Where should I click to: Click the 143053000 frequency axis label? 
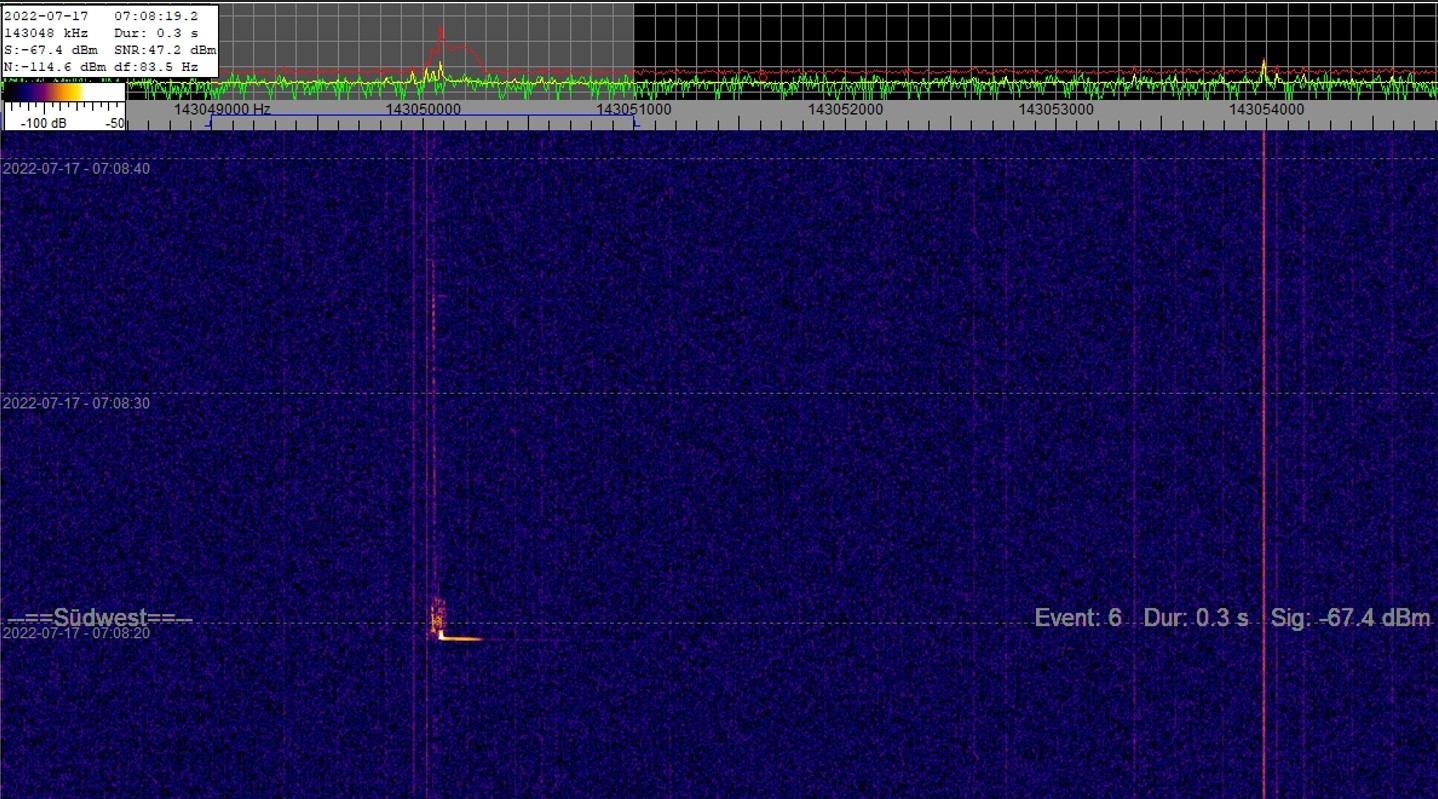(1056, 109)
